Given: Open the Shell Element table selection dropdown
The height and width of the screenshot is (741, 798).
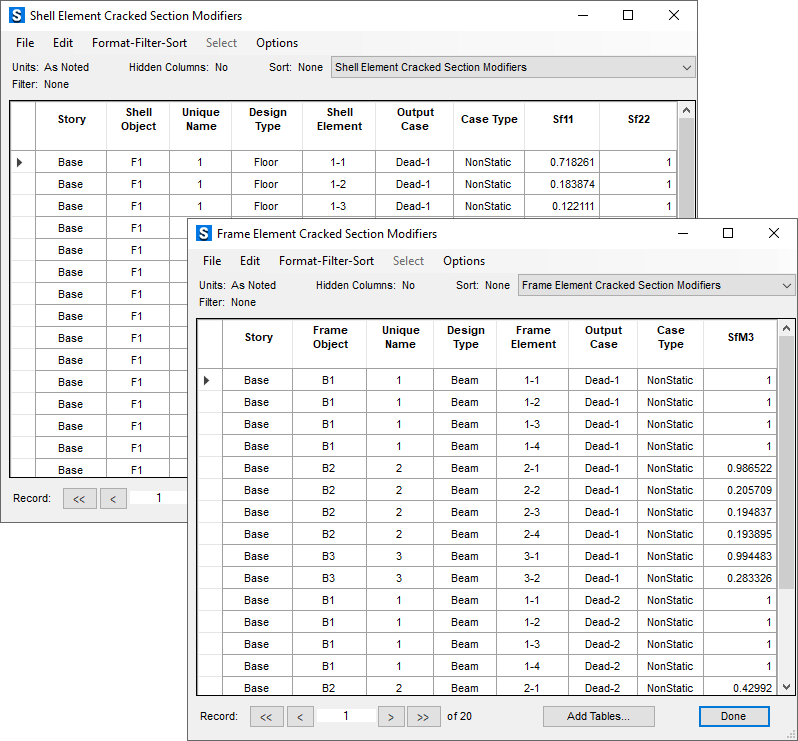Looking at the screenshot, I should 513,67.
